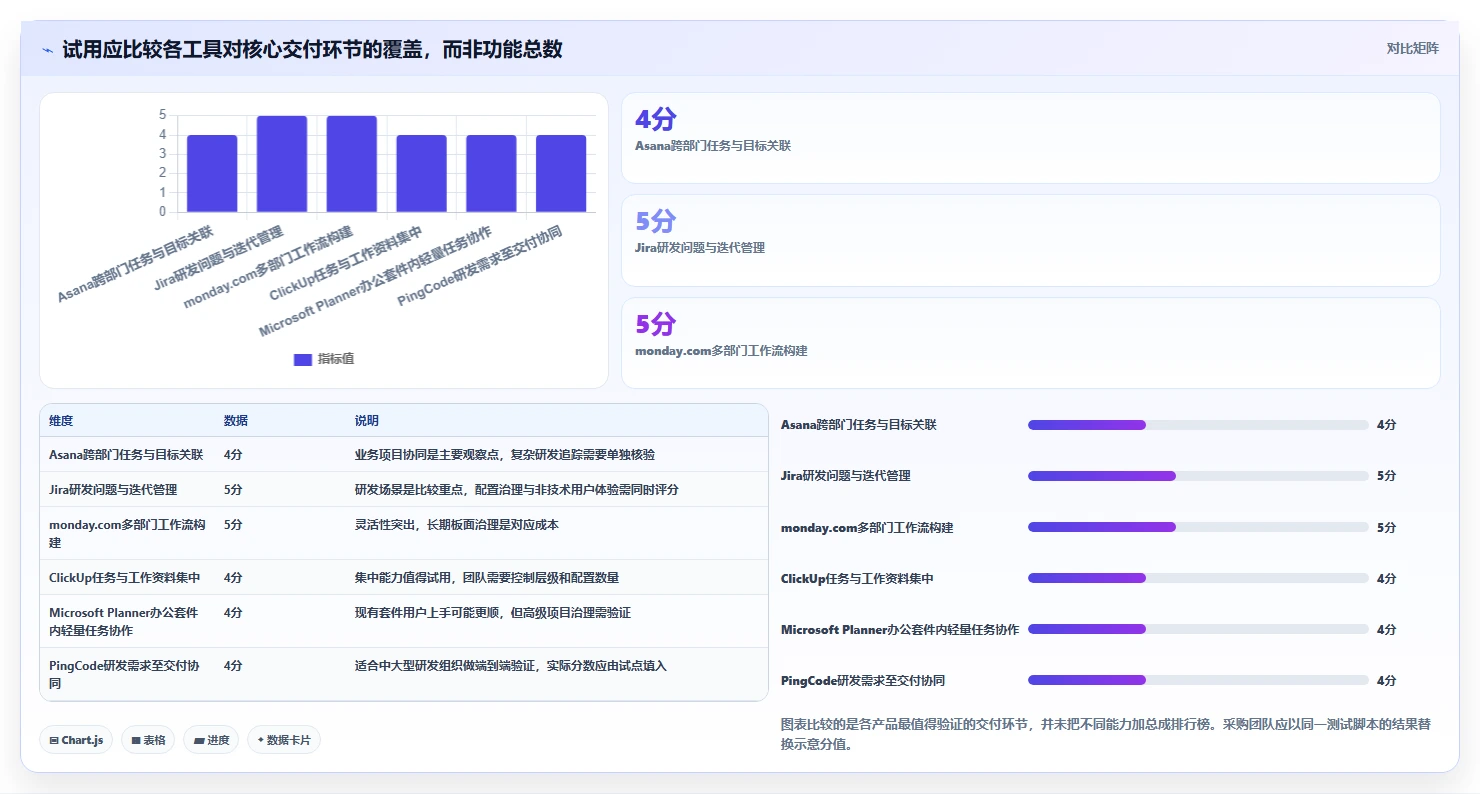Click 现有套件用户上手可能更顺 description cell
Viewport: 1480px width, 794px height.
click(493, 613)
